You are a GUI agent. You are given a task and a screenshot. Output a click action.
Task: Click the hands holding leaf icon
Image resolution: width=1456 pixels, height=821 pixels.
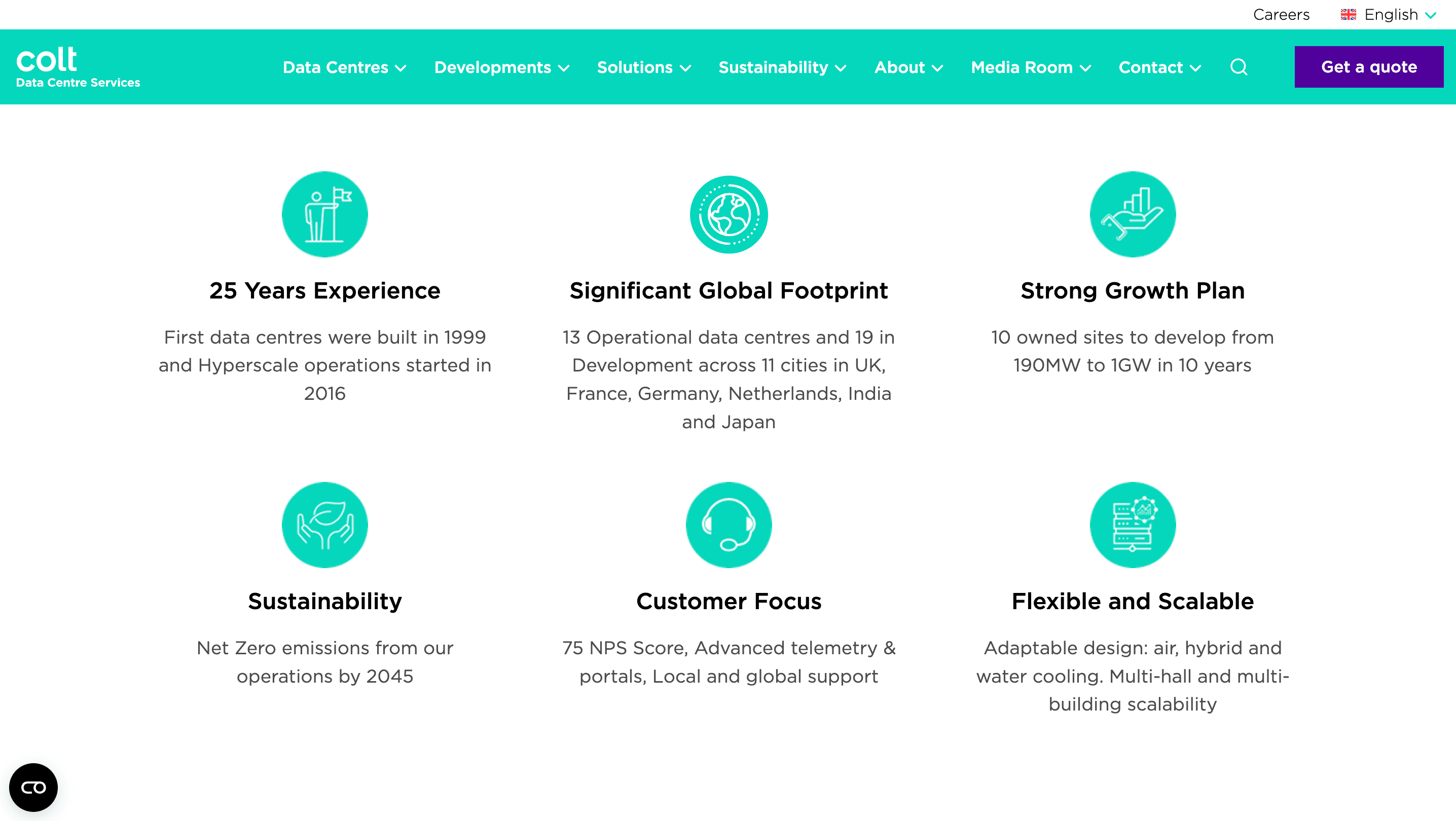tap(324, 525)
